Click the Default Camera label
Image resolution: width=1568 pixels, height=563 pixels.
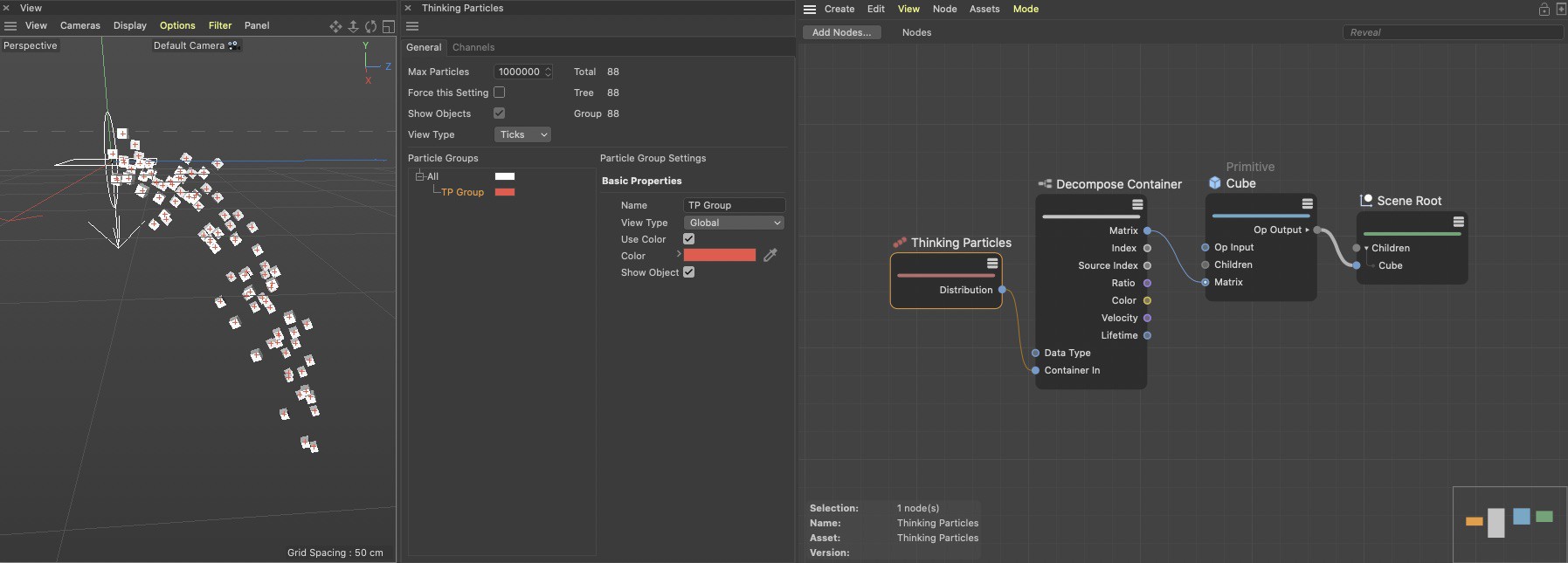pos(189,45)
